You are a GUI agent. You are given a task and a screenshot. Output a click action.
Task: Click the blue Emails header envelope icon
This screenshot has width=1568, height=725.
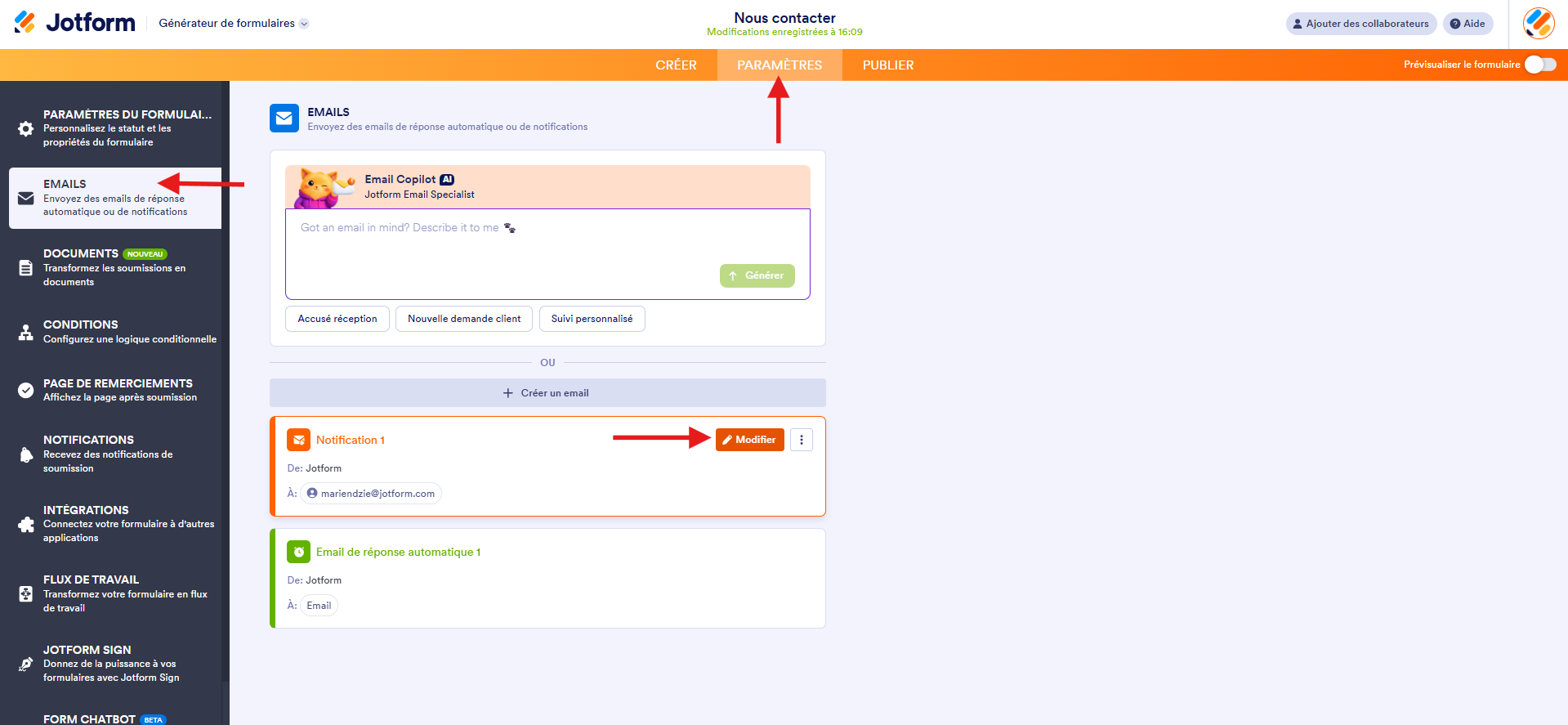click(284, 119)
